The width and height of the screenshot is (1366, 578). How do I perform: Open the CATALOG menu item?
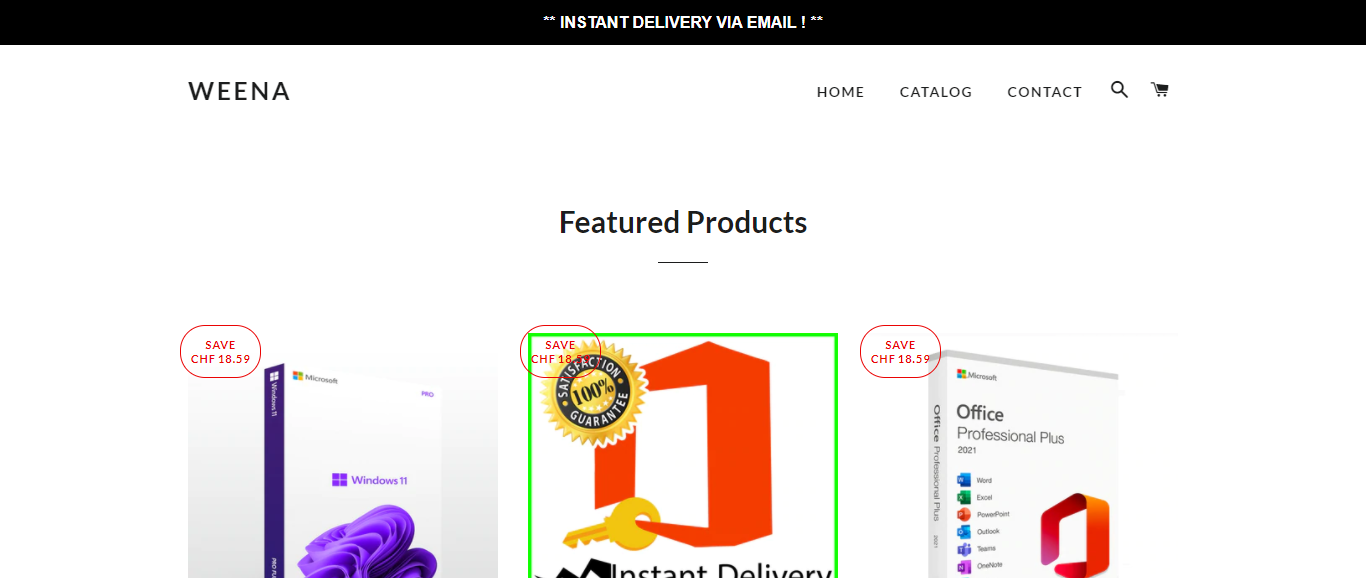click(x=936, y=92)
